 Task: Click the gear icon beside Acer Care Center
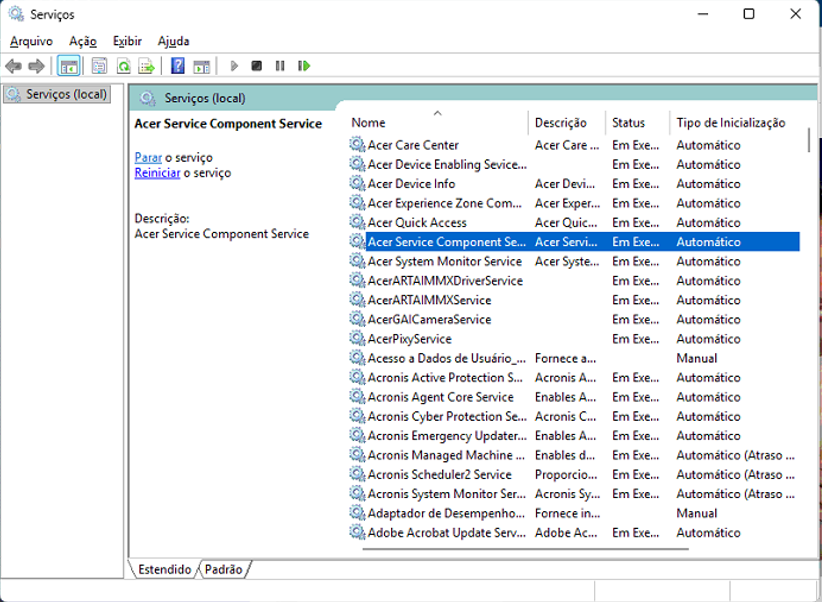click(358, 145)
